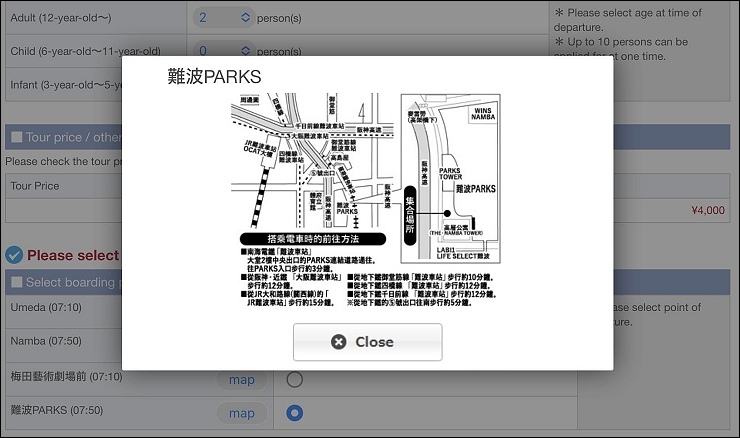The width and height of the screenshot is (740, 438).
Task: Open the Adult persons count dropdown
Action: pyautogui.click(x=224, y=17)
